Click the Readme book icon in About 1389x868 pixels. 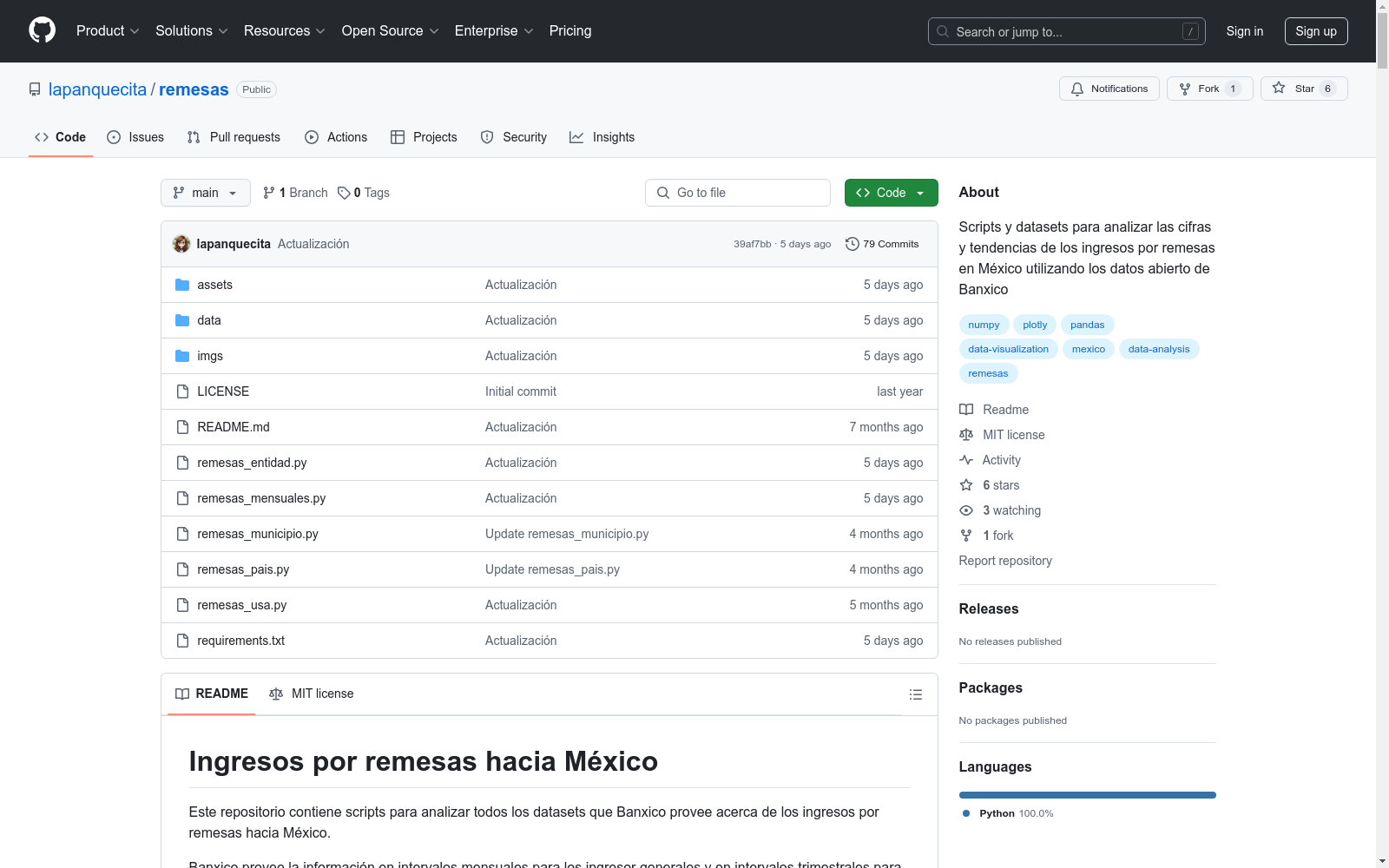966,410
